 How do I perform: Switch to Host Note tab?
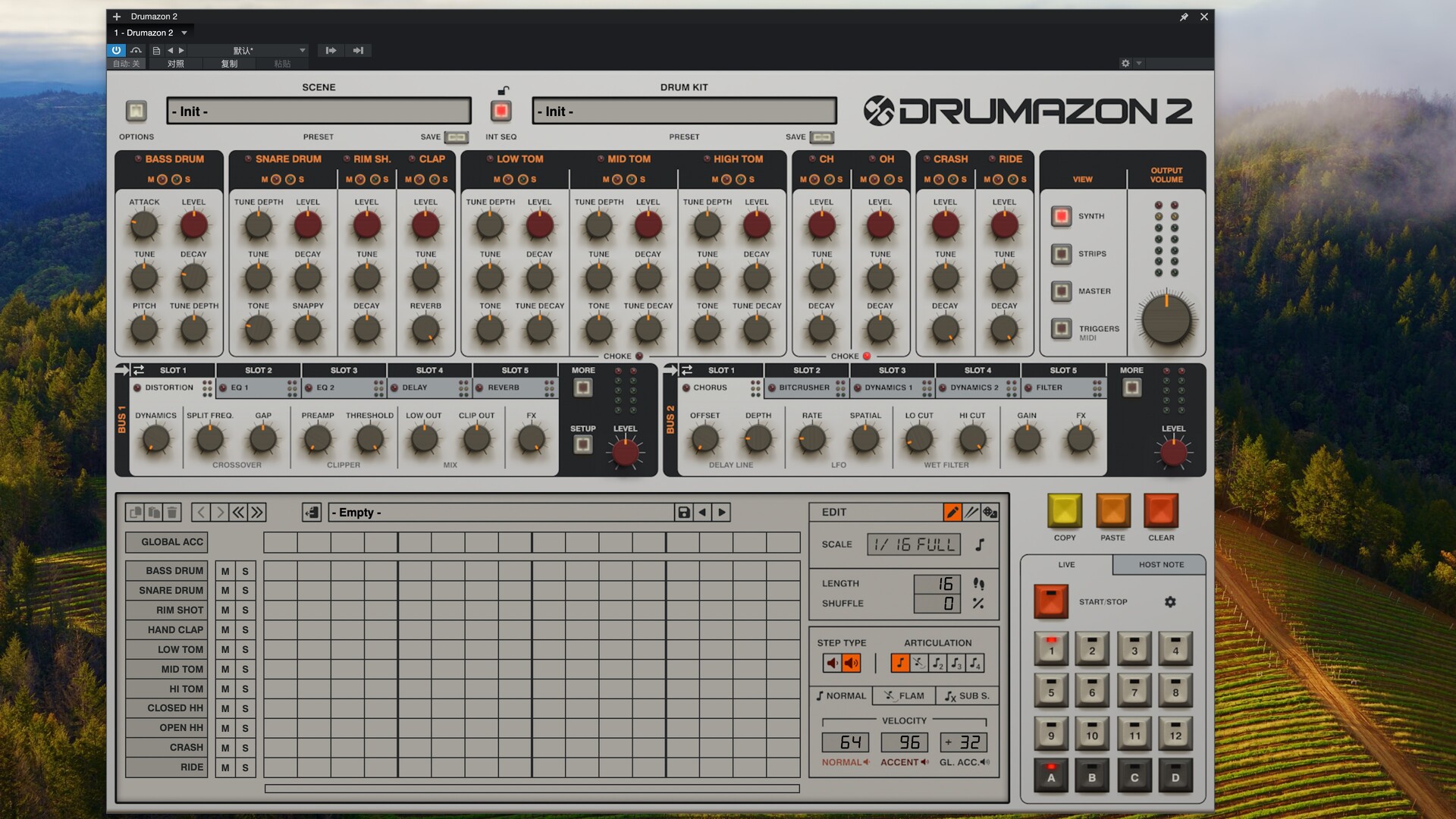click(1160, 565)
